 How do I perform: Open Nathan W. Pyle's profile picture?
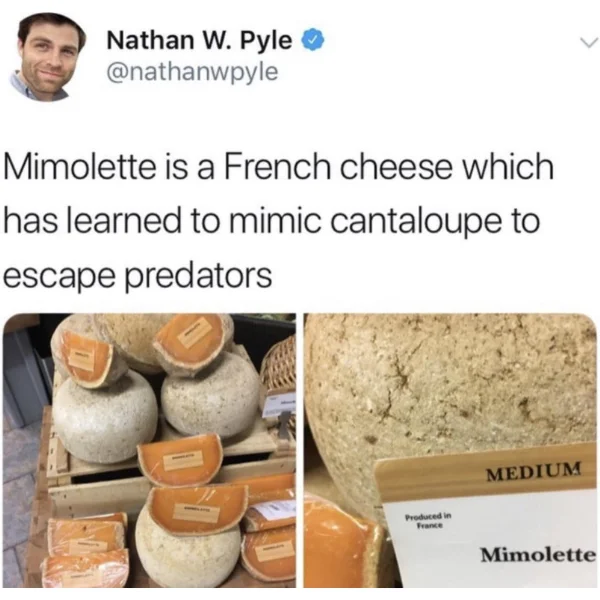point(47,57)
